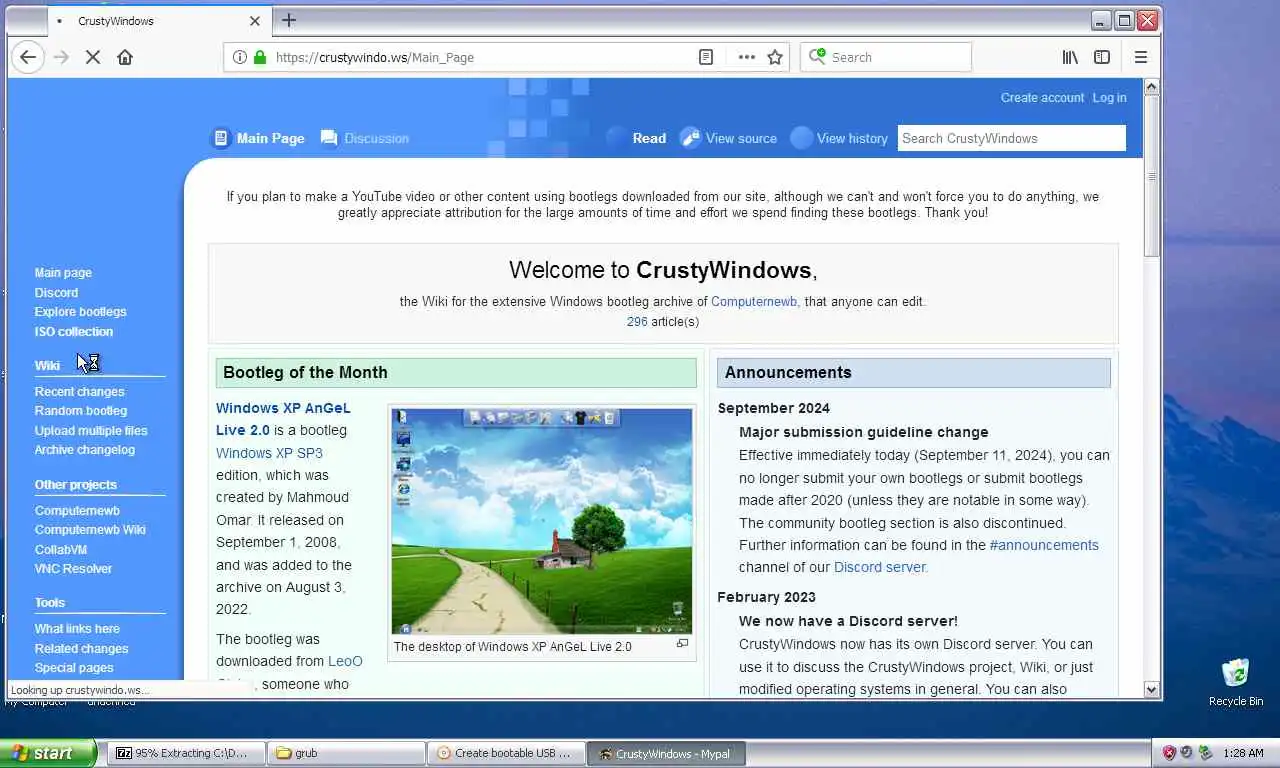Open Related changes tool link

(81, 648)
